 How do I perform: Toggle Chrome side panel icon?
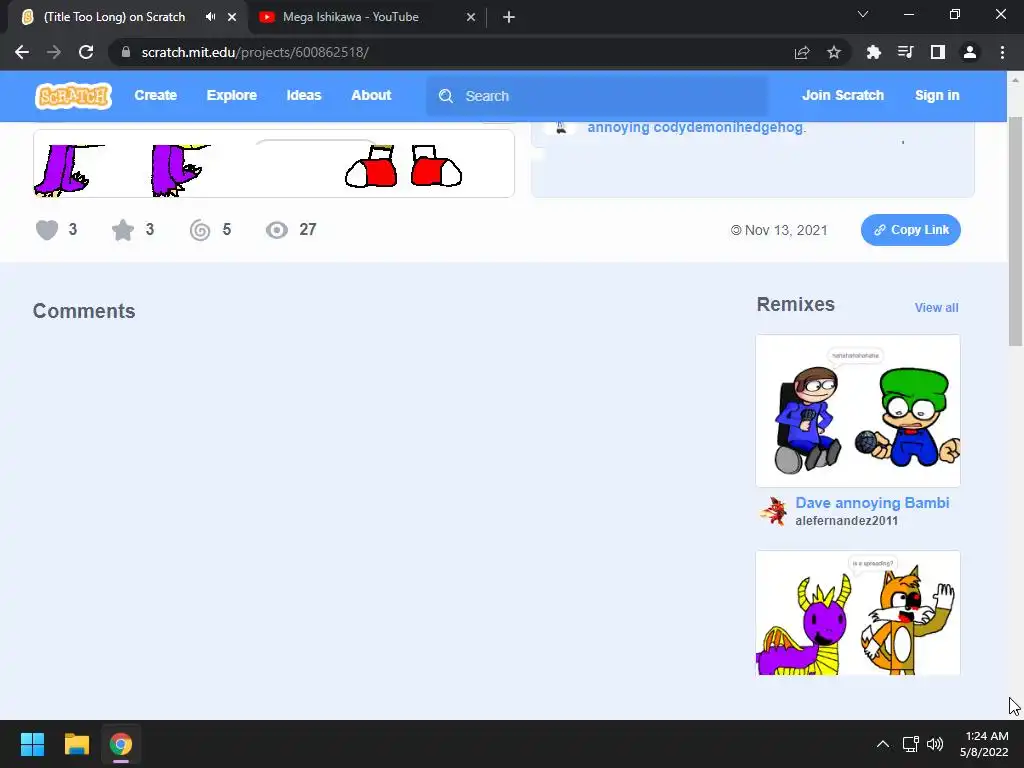pos(937,52)
